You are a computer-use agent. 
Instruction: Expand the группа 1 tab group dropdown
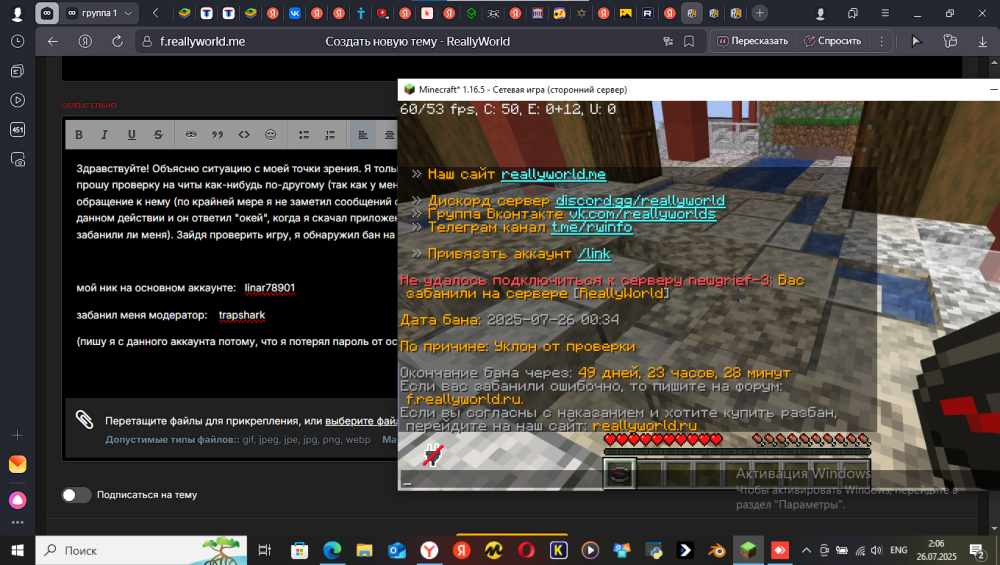click(128, 13)
